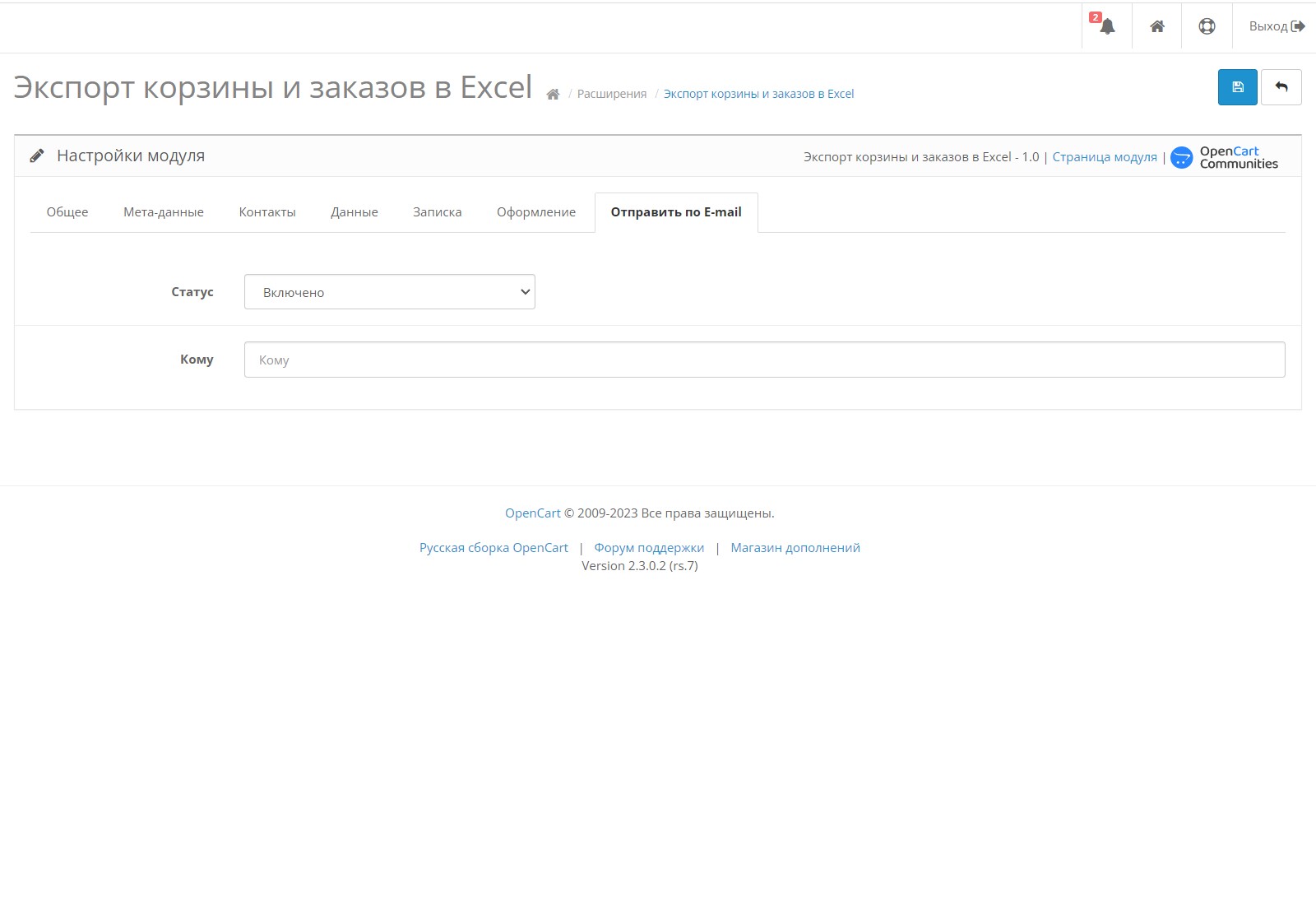Open the OpenCart footer link
This screenshot has width=1316, height=905.
533,513
